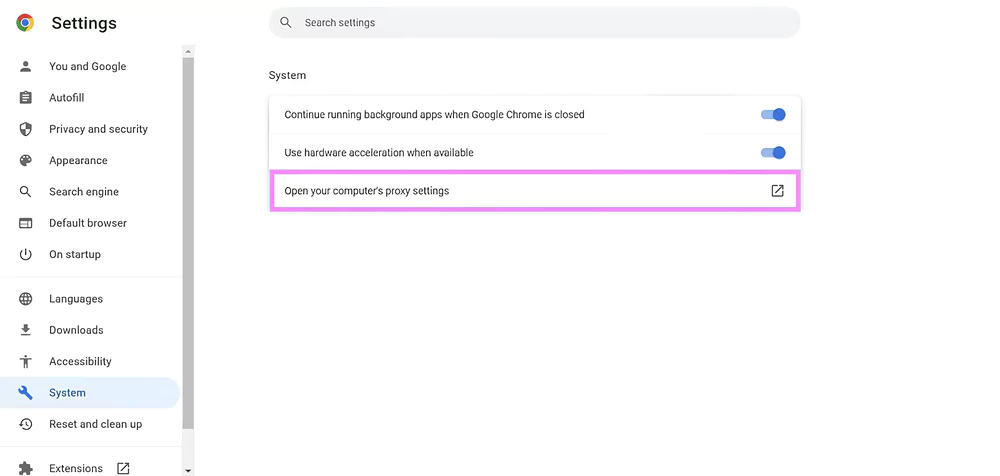Click the person icon beside You and Google
Image resolution: width=1000 pixels, height=476 pixels.
click(26, 66)
